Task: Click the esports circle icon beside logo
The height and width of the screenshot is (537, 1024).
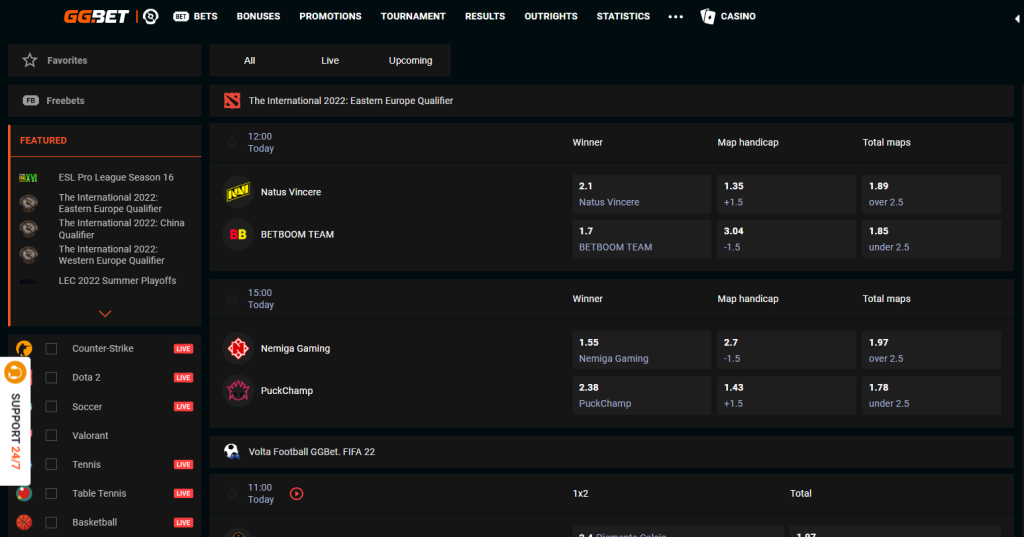Action: click(x=151, y=16)
